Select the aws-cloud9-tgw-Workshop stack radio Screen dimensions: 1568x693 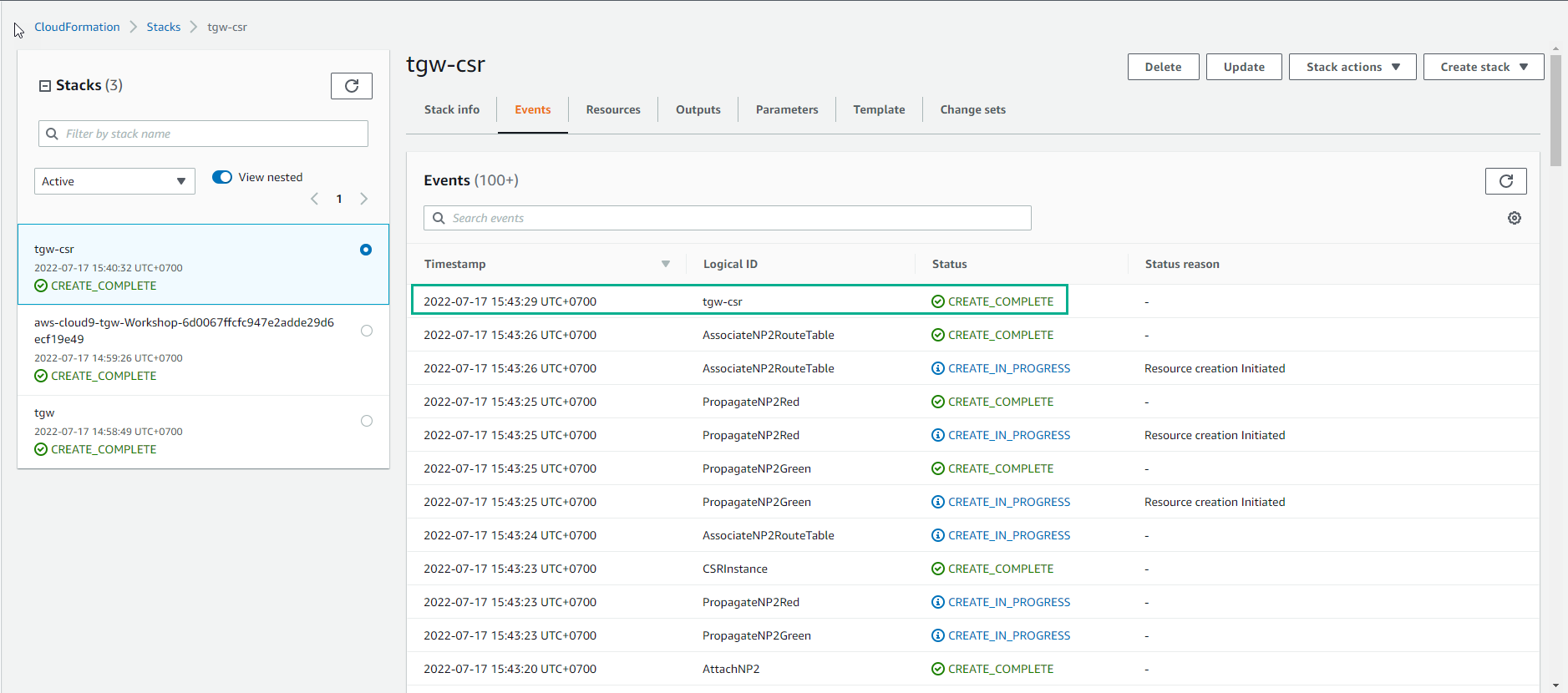point(366,331)
